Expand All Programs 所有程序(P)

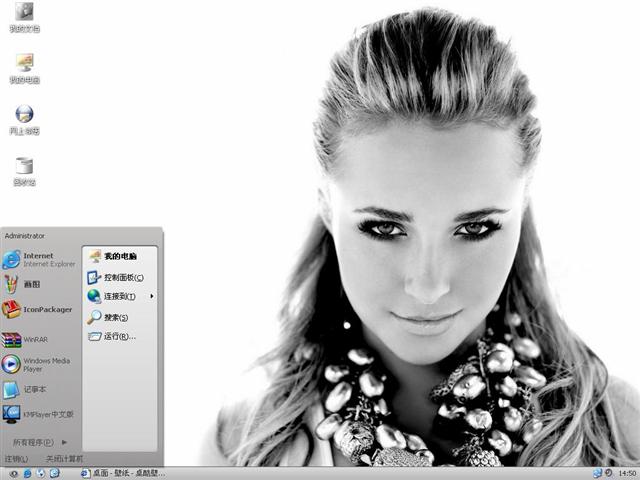click(40, 442)
